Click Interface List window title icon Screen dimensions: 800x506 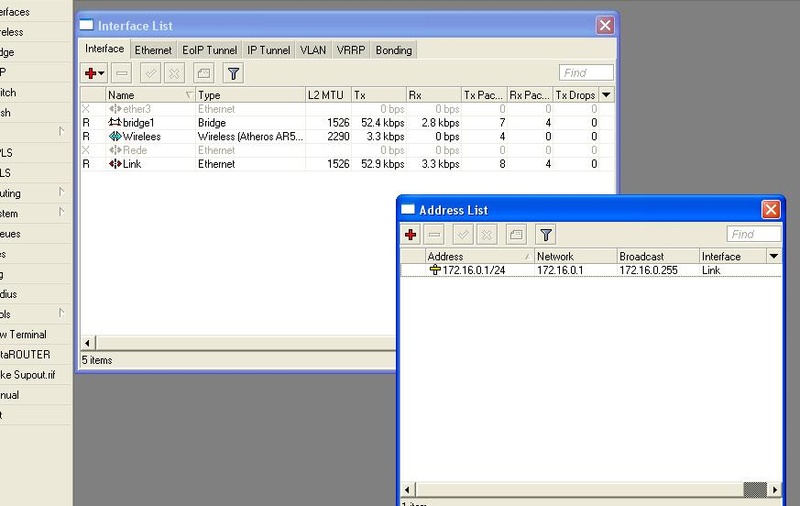pos(86,24)
